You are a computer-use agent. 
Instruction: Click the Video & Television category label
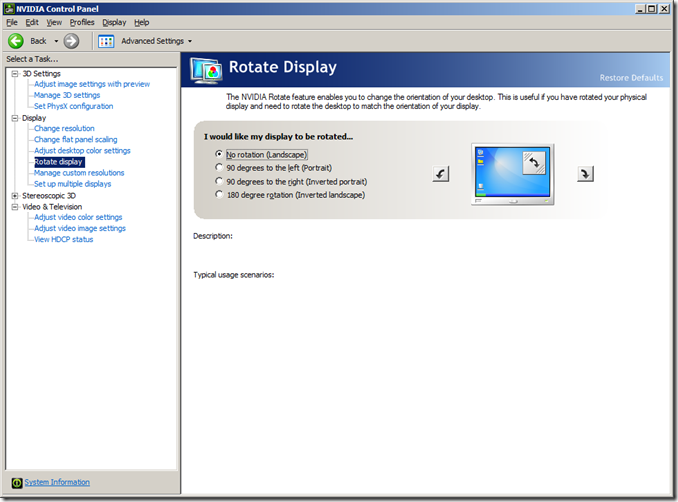[52, 207]
